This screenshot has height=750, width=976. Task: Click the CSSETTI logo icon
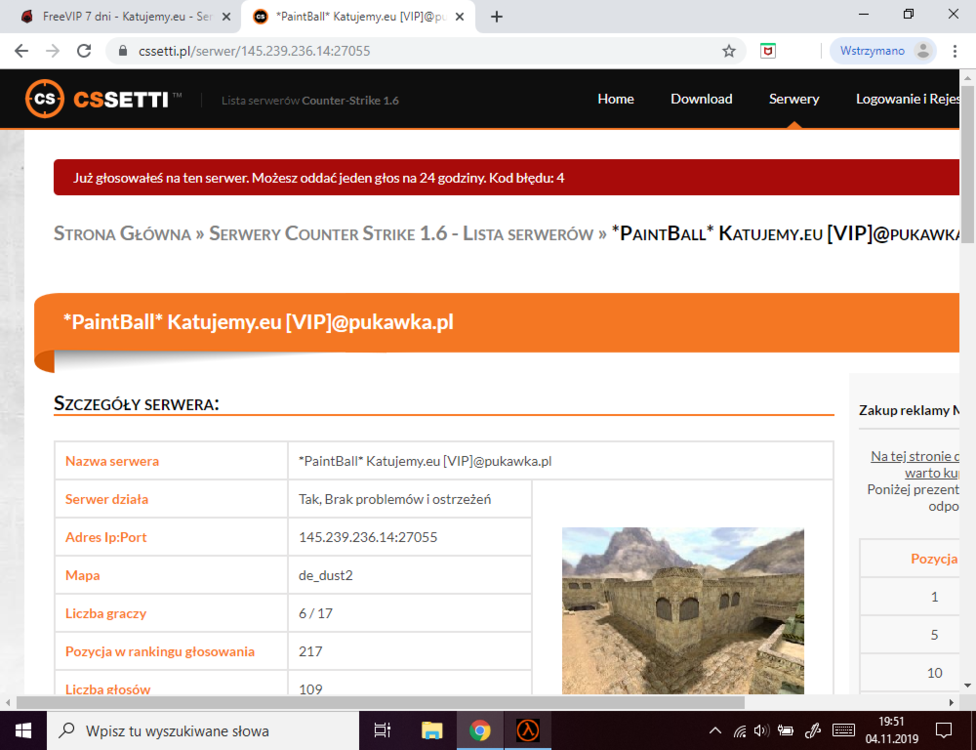pyautogui.click(x=44, y=98)
